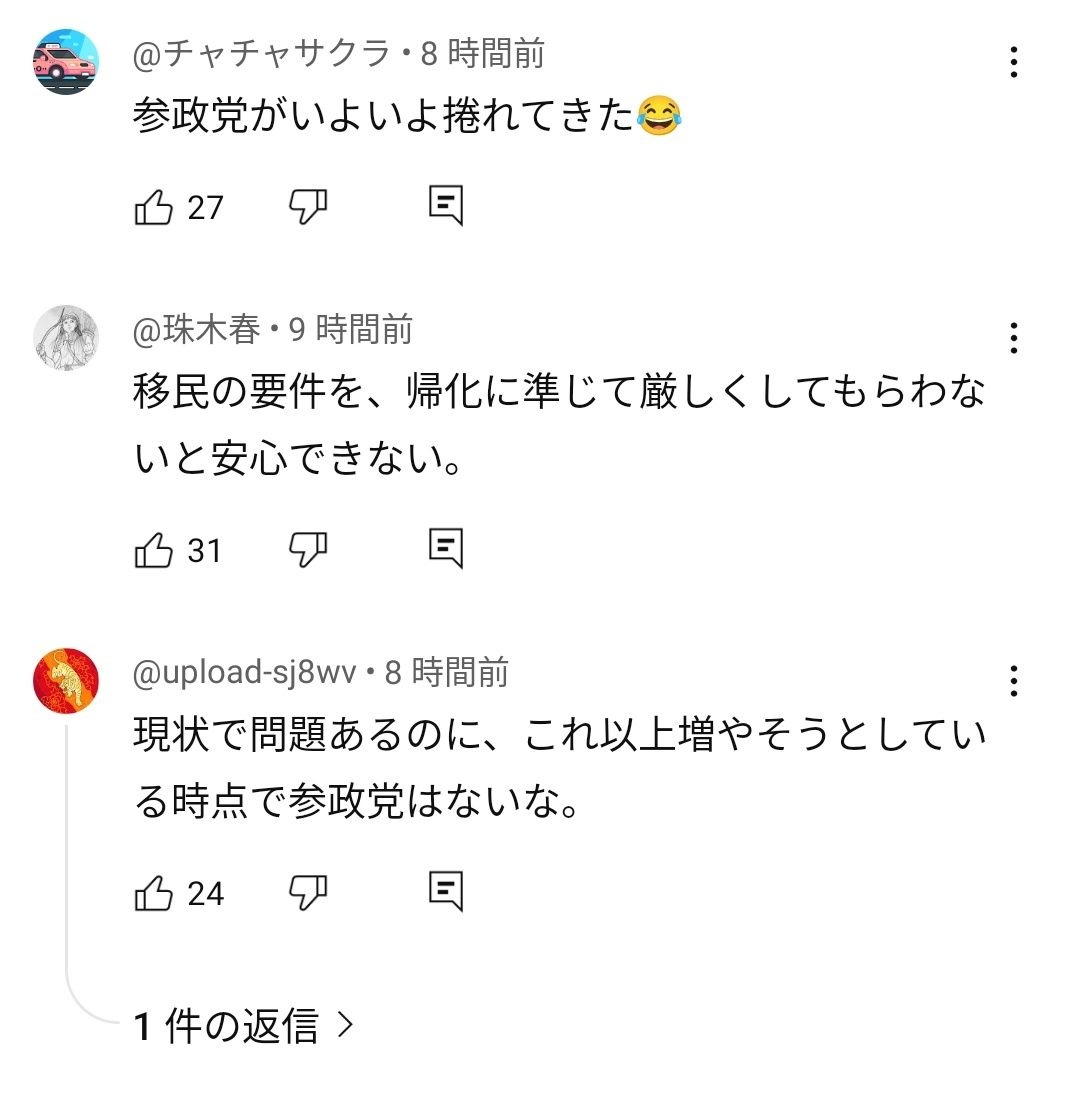The height and width of the screenshot is (1093, 1080).
Task: Open the red tiger profile avatar
Action: [x=66, y=681]
